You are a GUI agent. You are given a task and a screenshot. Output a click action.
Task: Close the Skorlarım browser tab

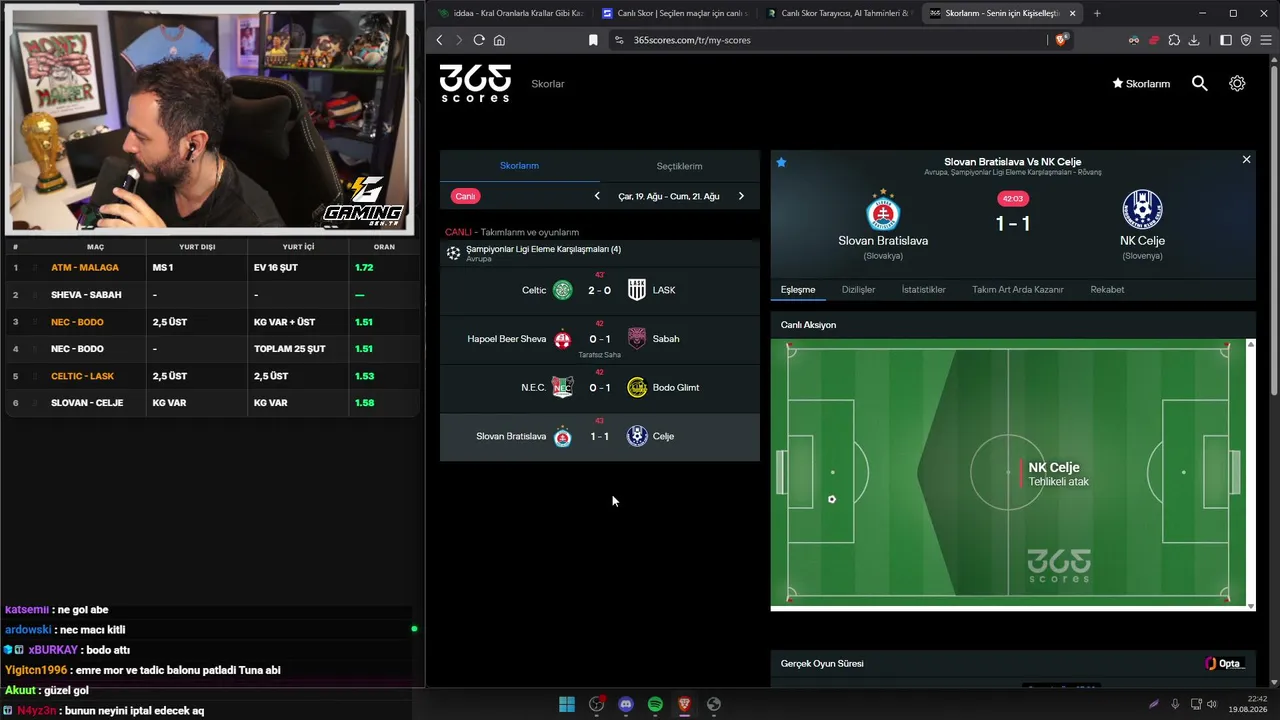pyautogui.click(x=1073, y=13)
